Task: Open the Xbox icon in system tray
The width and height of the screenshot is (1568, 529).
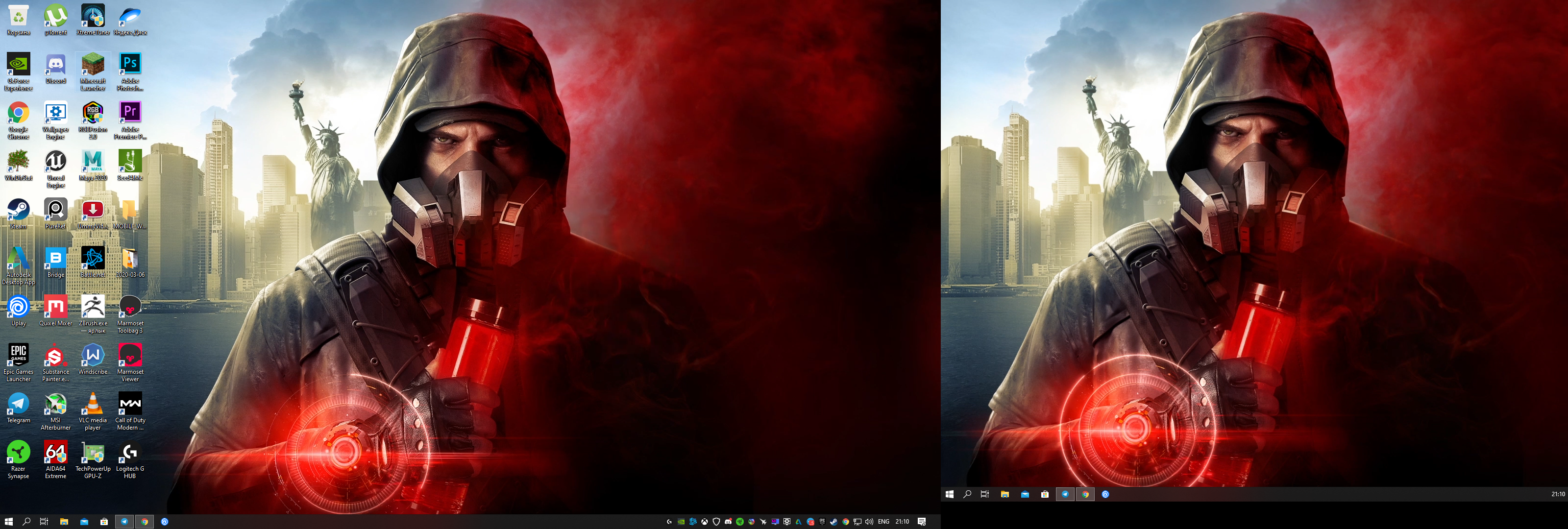Action: click(x=705, y=522)
